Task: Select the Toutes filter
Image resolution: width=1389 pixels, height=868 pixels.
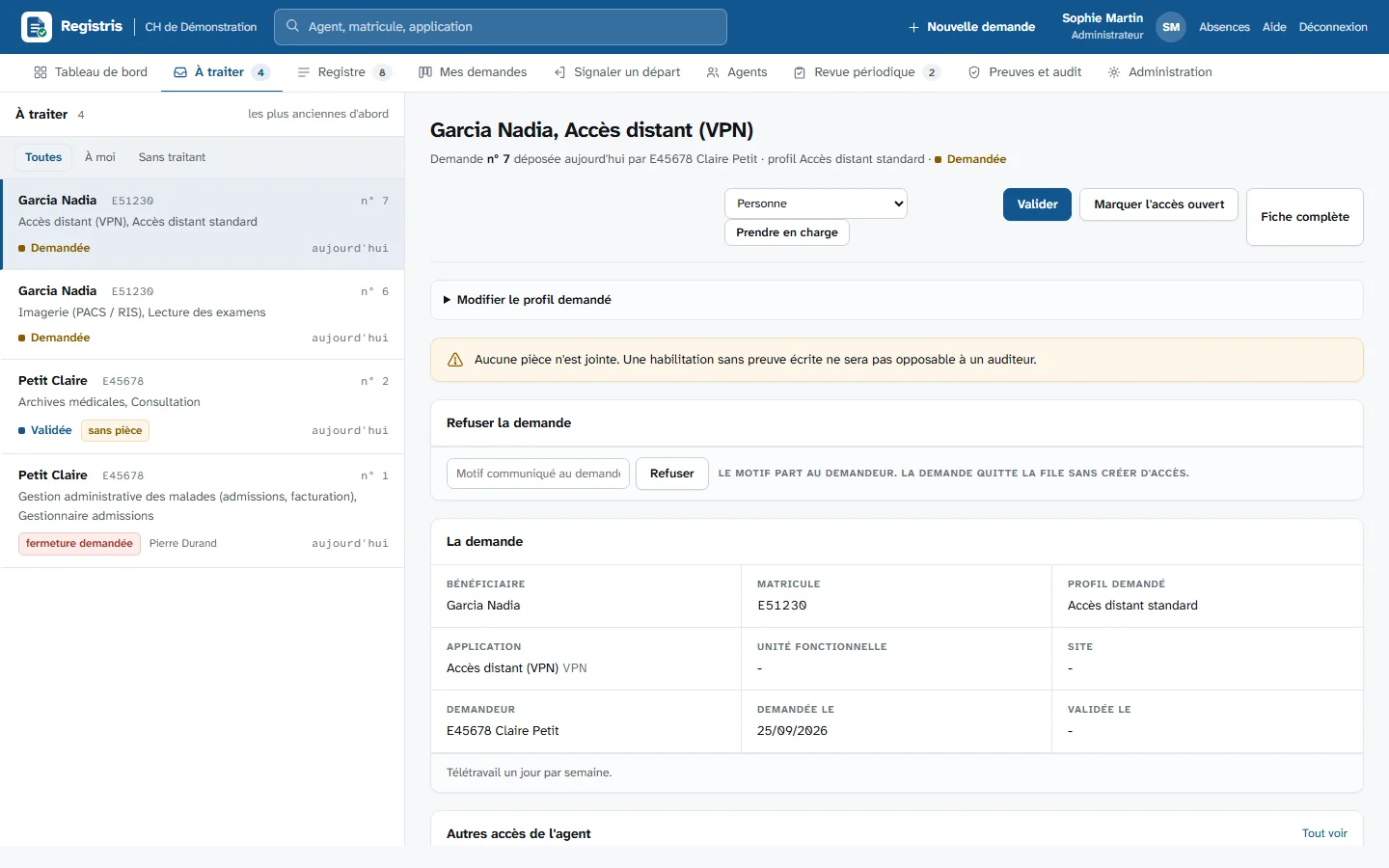Action: point(43,157)
